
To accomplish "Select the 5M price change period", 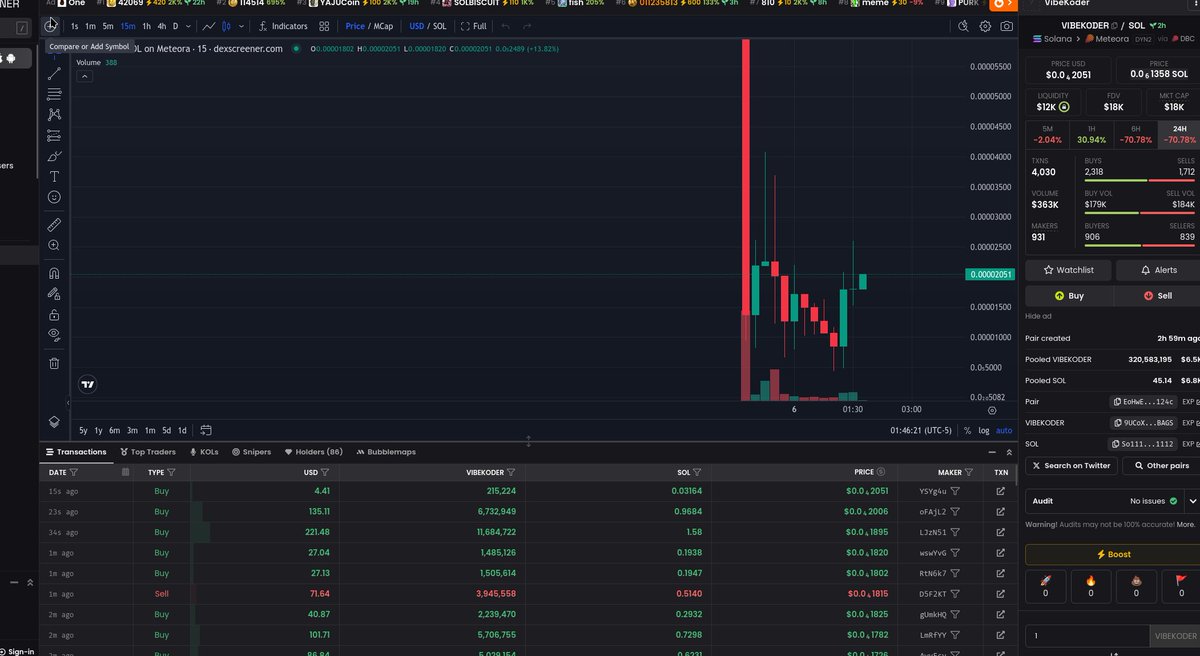I will pyautogui.click(x=1047, y=135).
